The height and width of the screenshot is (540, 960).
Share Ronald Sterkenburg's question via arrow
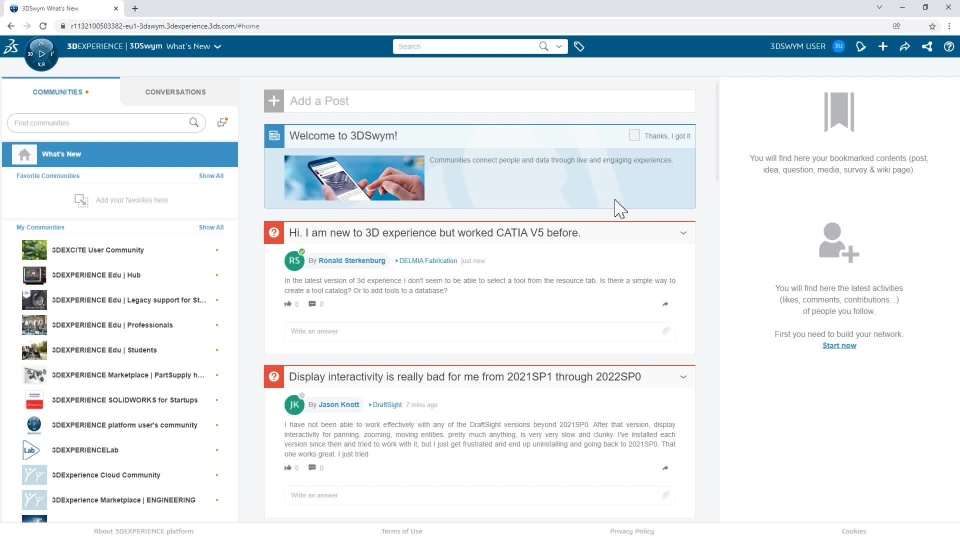click(x=665, y=304)
